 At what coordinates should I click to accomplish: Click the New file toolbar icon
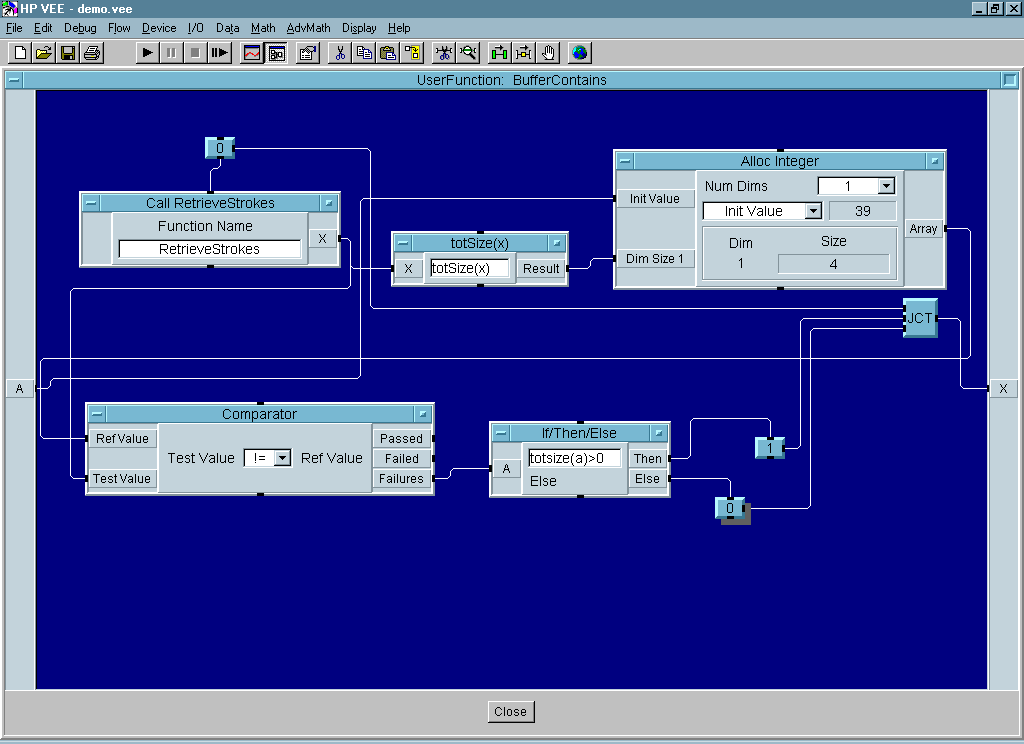tap(20, 52)
